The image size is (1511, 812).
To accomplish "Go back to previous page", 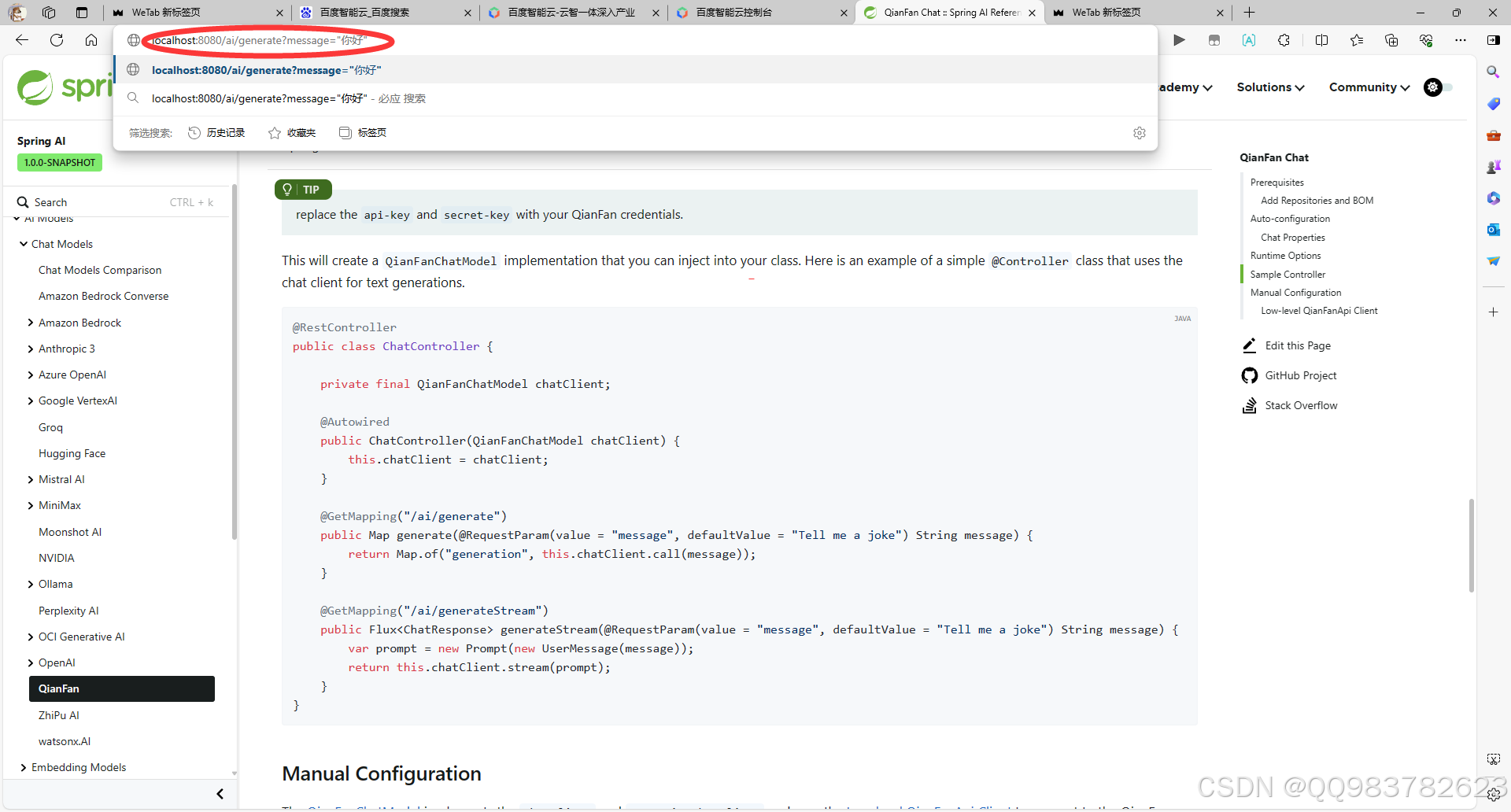I will tap(22, 40).
